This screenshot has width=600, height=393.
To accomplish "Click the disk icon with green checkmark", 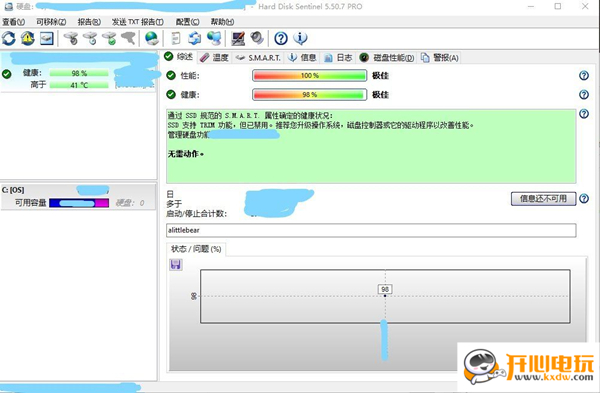I will point(109,38).
